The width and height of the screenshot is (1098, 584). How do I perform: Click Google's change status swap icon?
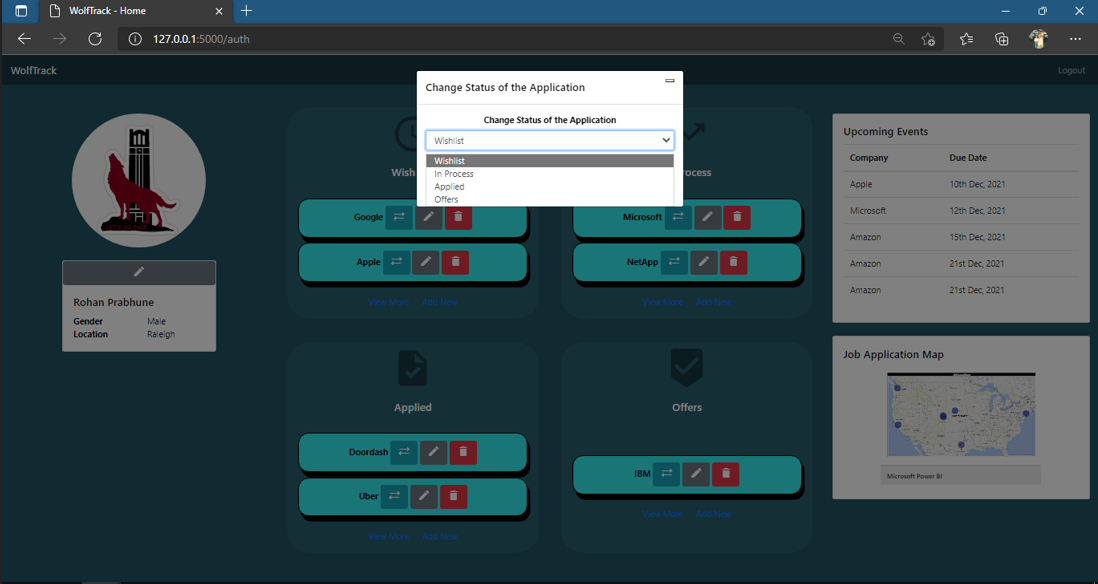tap(398, 217)
